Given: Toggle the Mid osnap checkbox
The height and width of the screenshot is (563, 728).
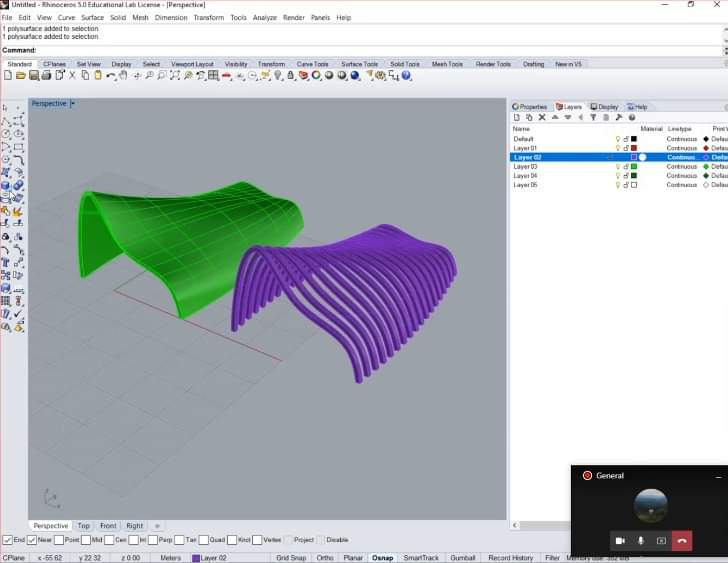Looking at the screenshot, I should (86, 540).
